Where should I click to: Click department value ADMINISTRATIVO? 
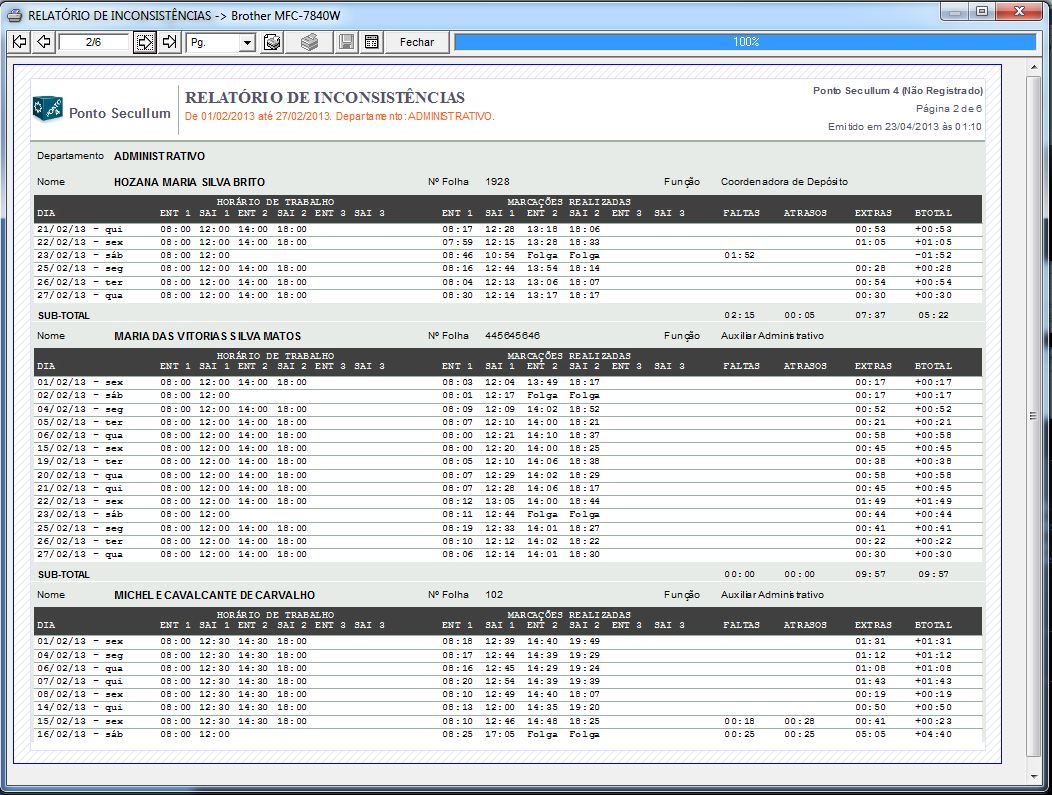click(x=160, y=156)
